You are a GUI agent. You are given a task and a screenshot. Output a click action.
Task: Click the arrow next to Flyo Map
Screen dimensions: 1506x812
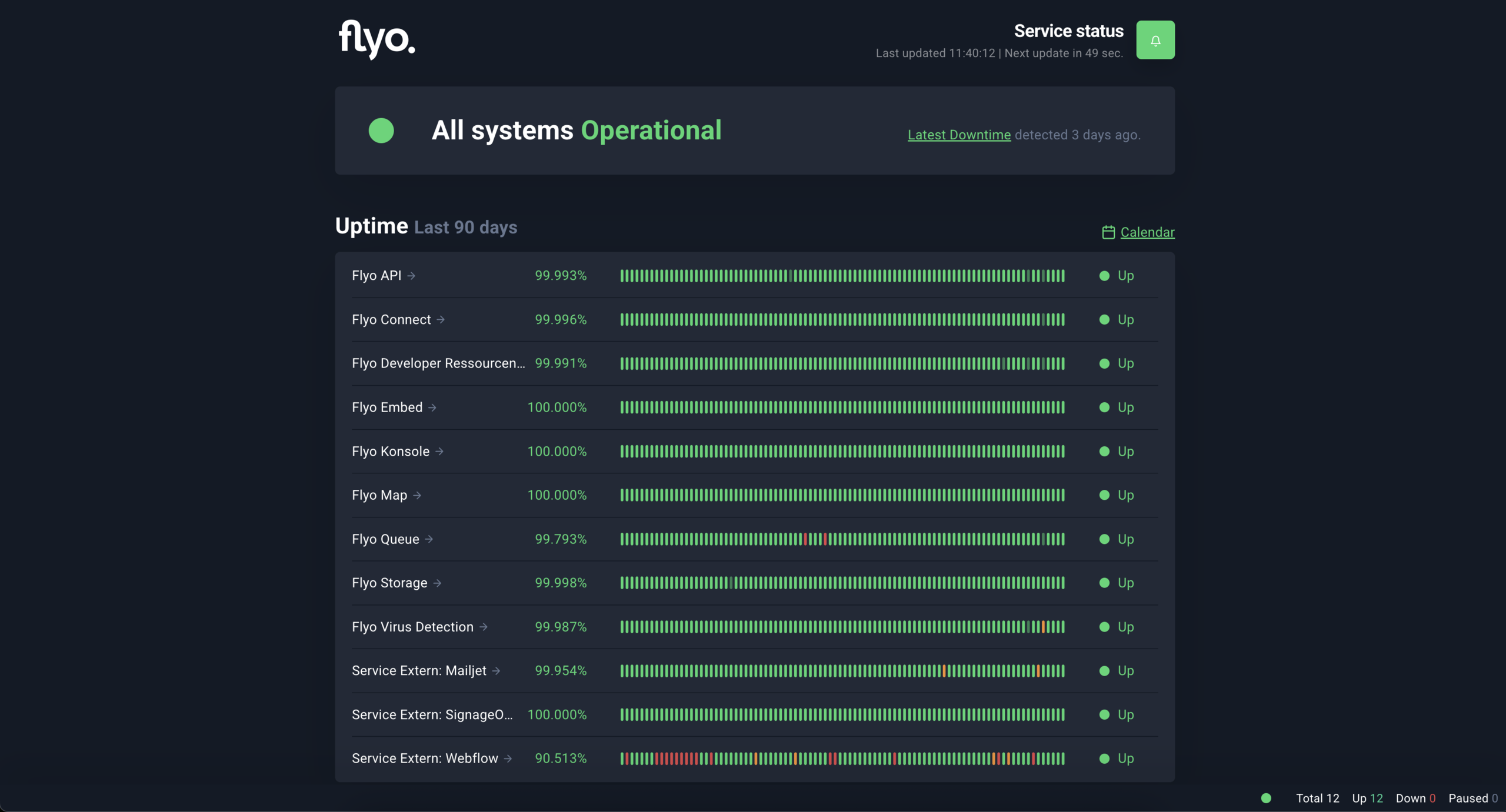(x=417, y=495)
